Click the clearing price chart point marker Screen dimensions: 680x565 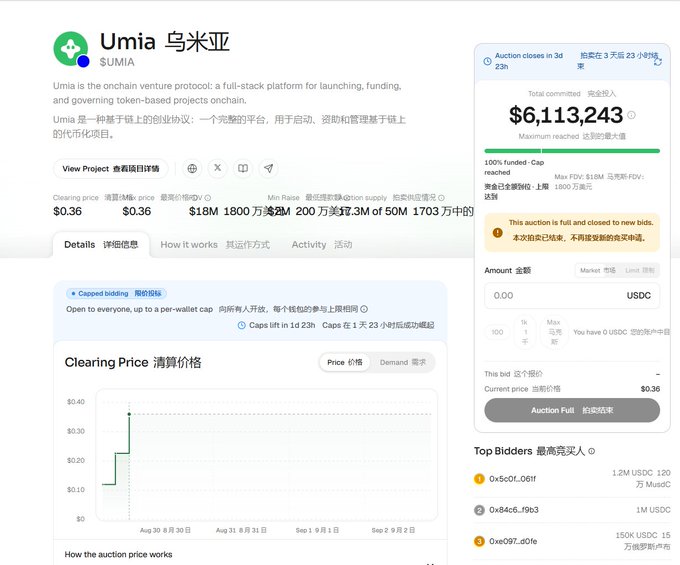tap(129, 414)
